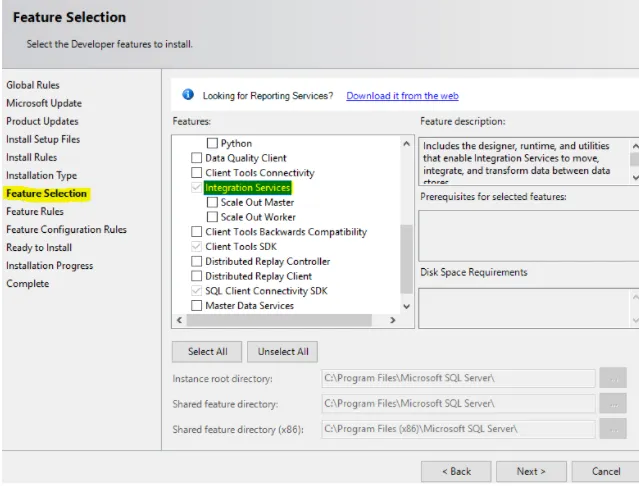Tick the Scale Out Worker checkbox
The height and width of the screenshot is (486, 639).
pos(212,217)
